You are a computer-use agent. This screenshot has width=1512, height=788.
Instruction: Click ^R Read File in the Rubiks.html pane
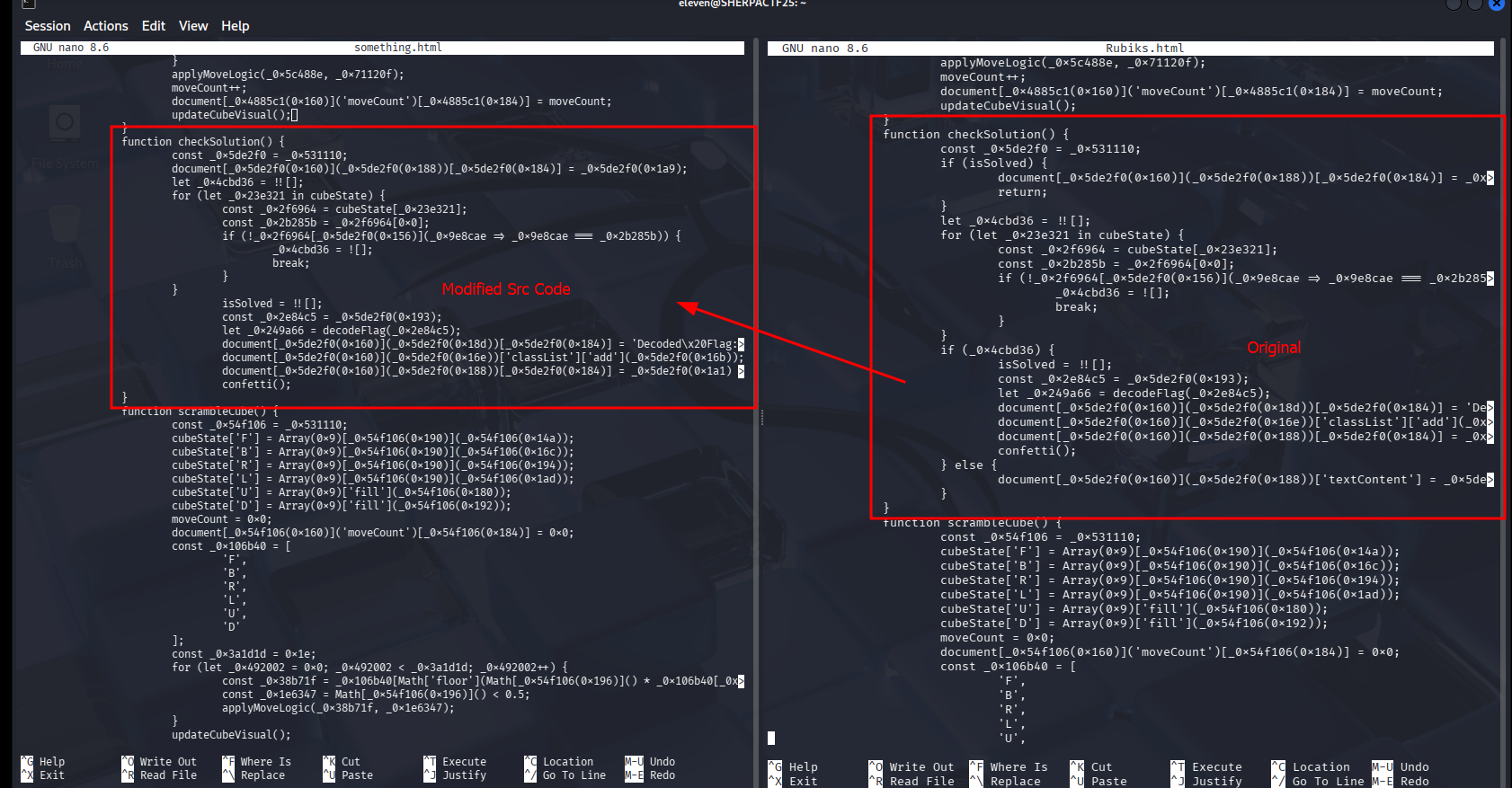[912, 782]
